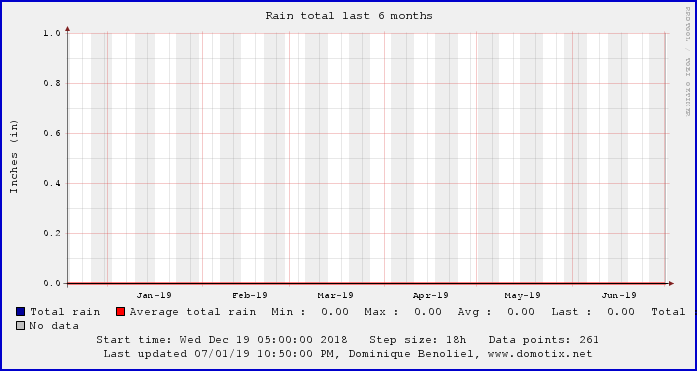Click the '0.2' y-axis value
This screenshot has height=371, width=697.
click(52, 233)
